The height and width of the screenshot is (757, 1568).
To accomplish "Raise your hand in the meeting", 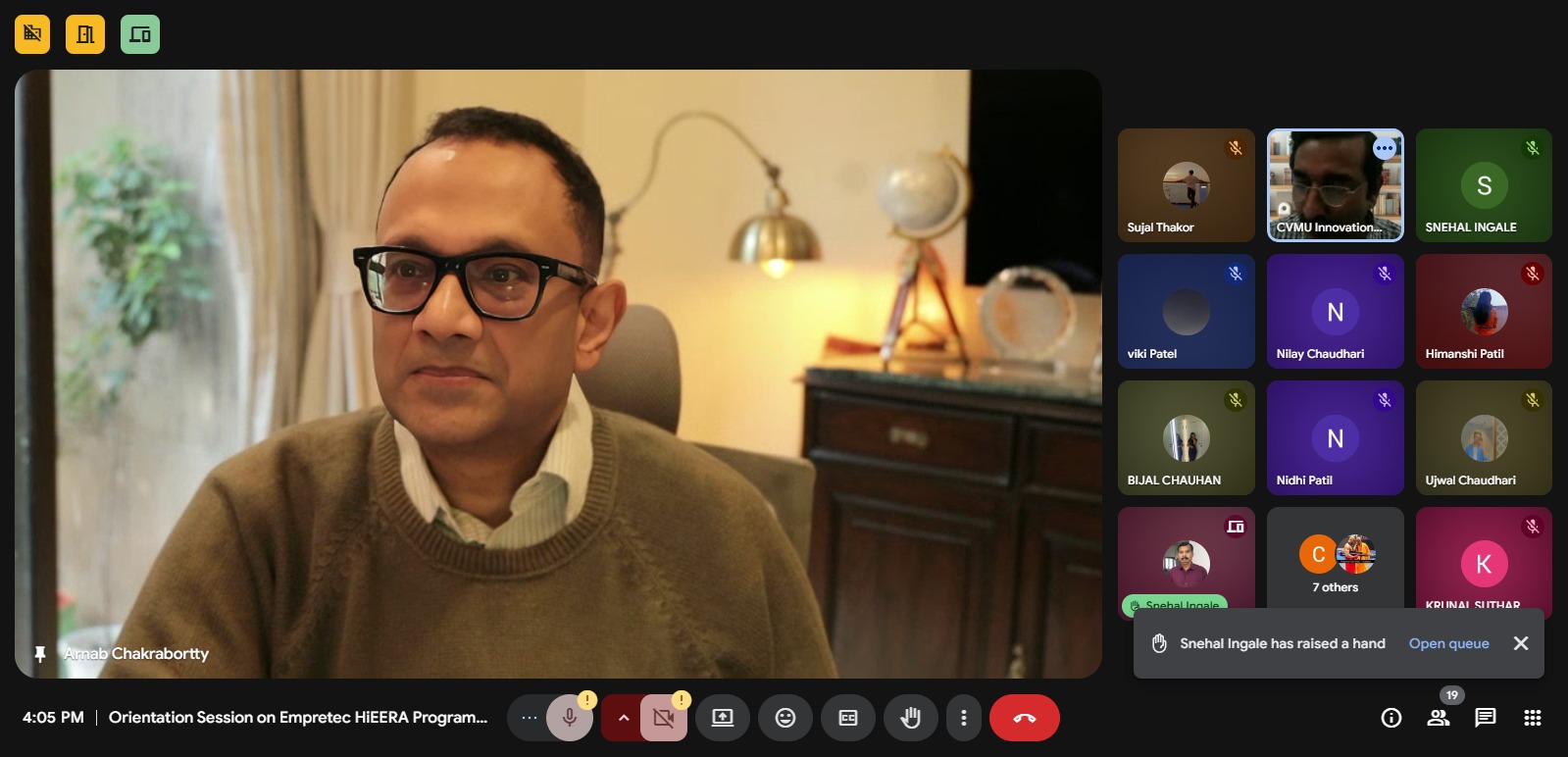I will coord(911,718).
